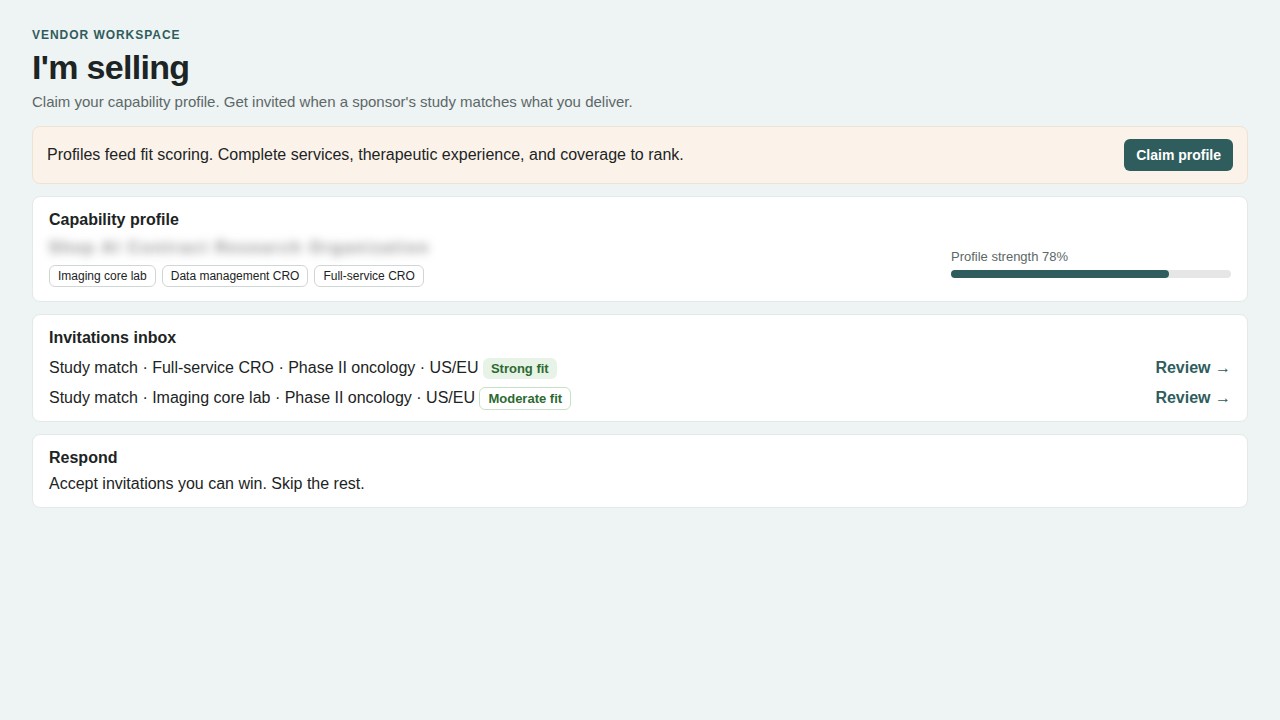Image resolution: width=1280 pixels, height=720 pixels.
Task: Click the Capability profile heading
Action: coord(114,220)
